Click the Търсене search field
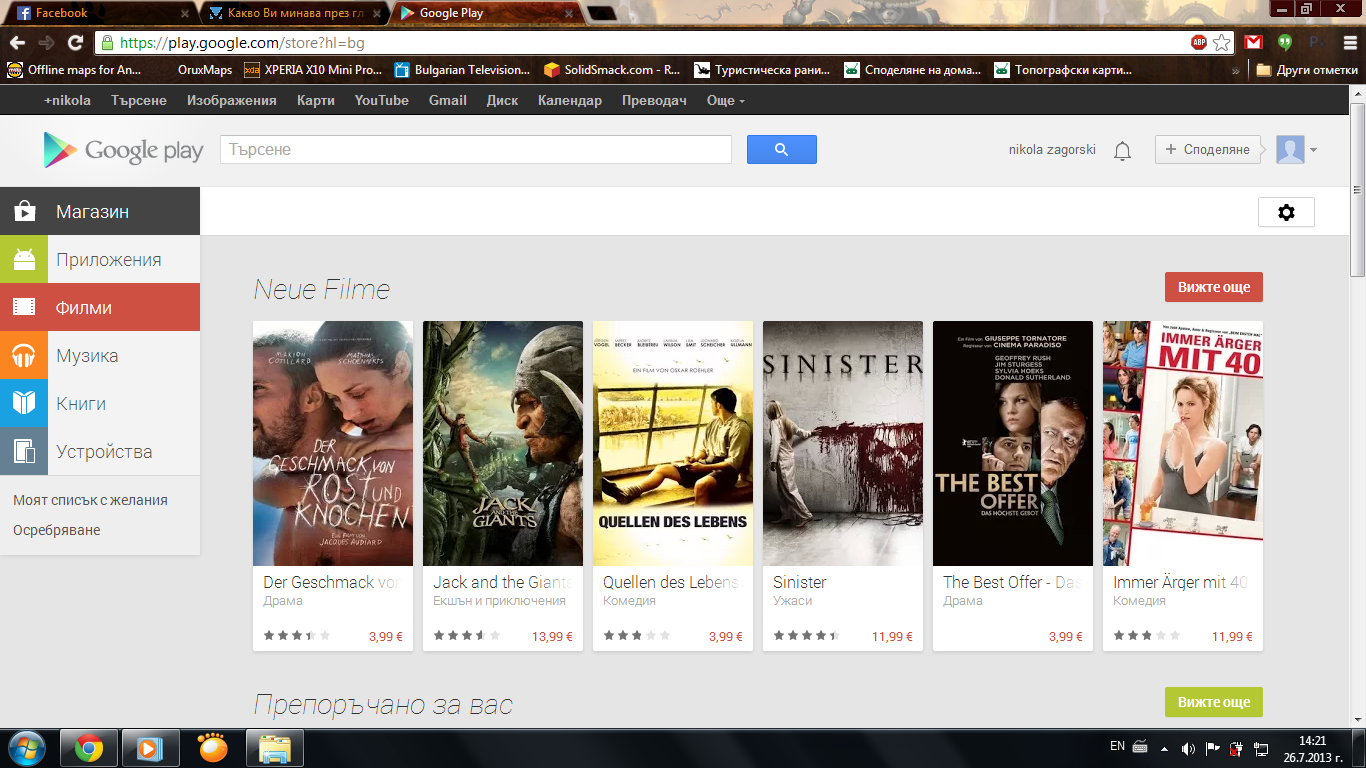 [476, 149]
